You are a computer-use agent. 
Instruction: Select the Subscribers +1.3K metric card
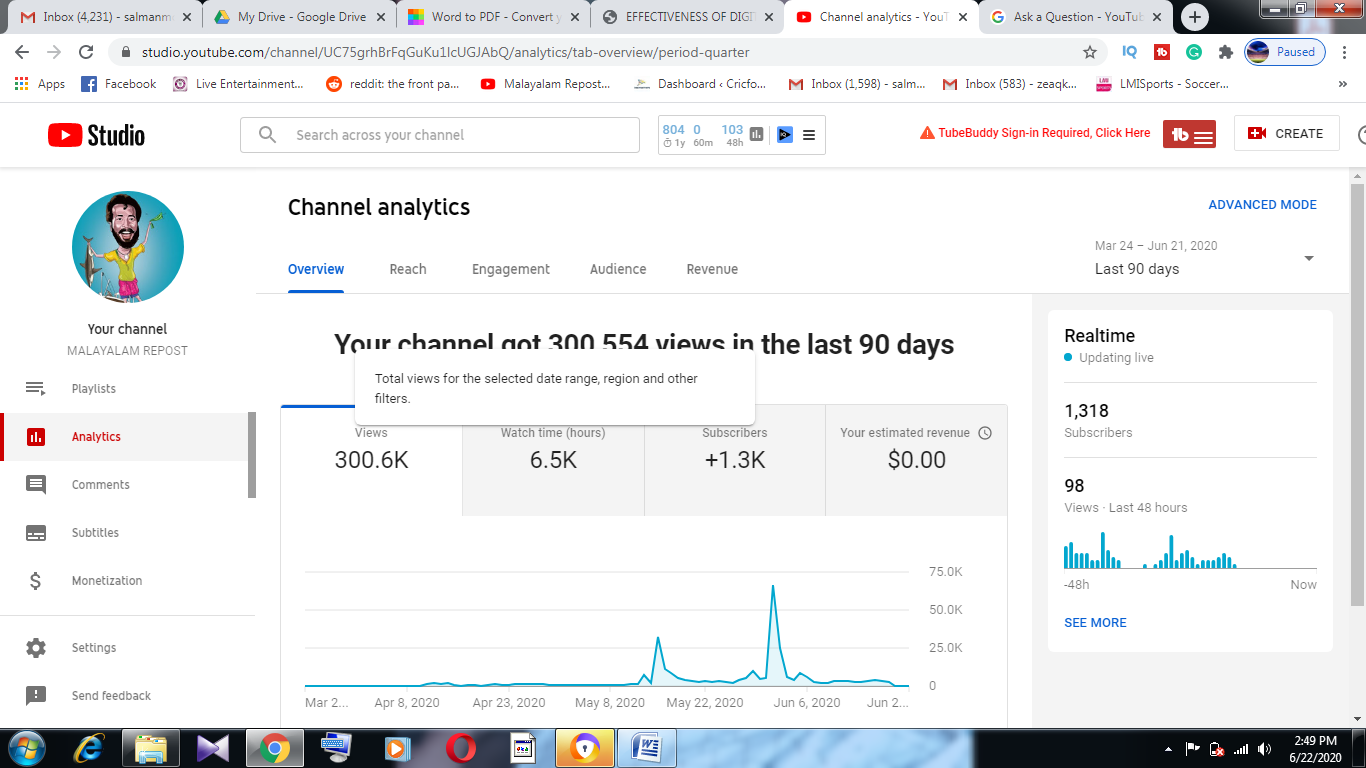(x=735, y=460)
